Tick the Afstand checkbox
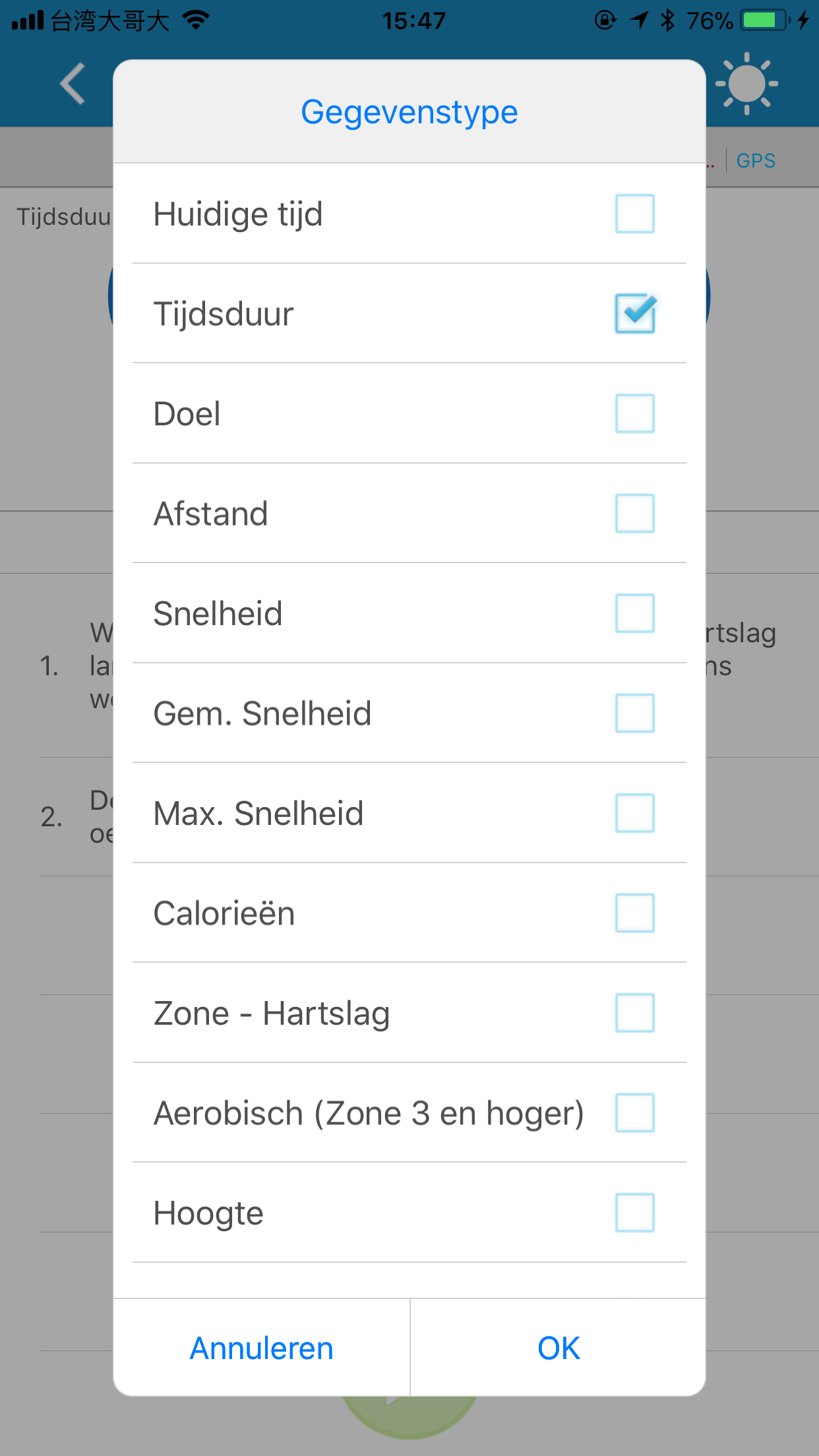 634,513
